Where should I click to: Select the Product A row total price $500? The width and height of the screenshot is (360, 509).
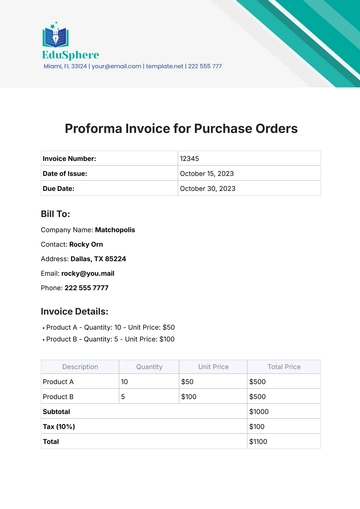pyautogui.click(x=284, y=381)
